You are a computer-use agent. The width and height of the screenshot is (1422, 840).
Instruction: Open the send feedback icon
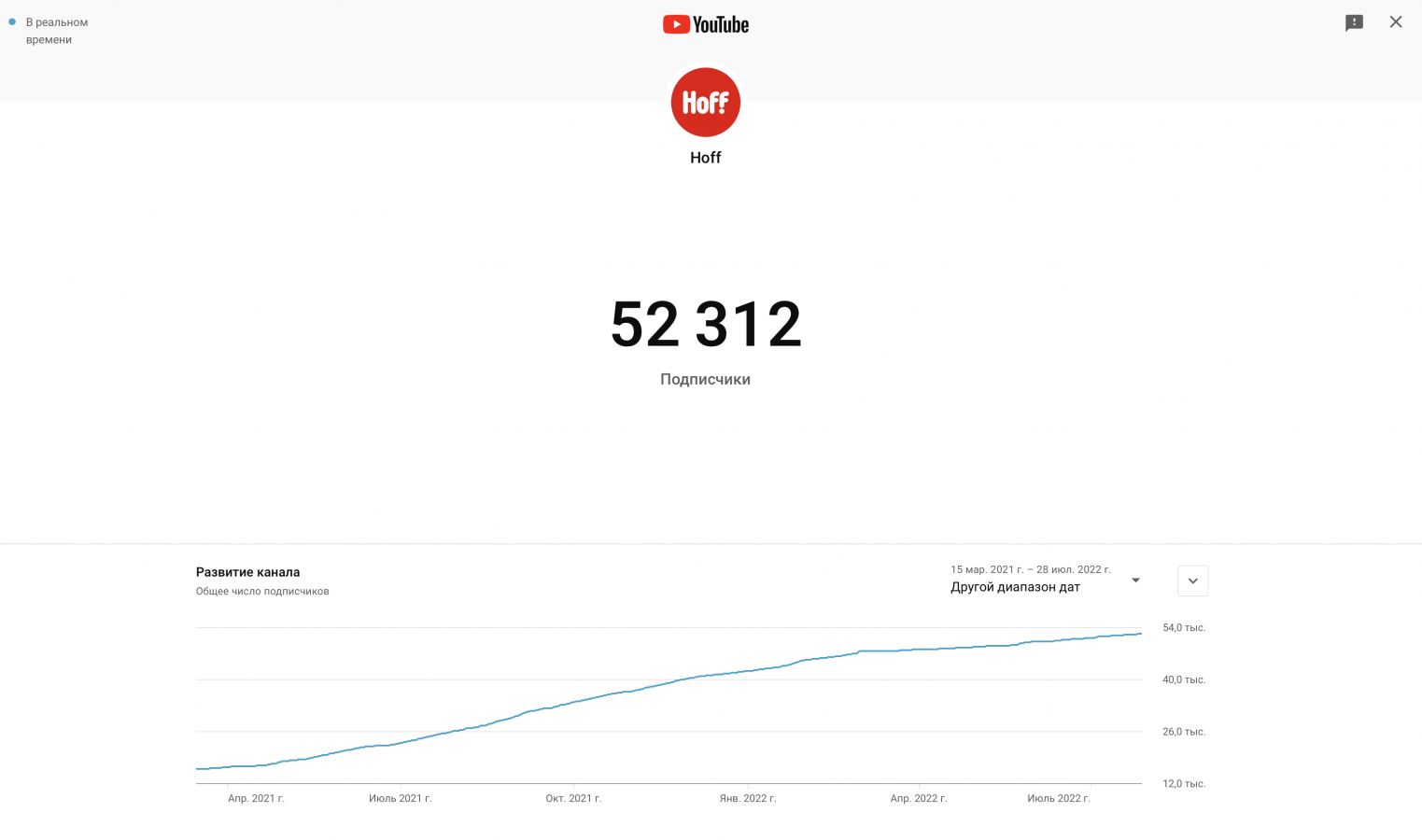1354,22
